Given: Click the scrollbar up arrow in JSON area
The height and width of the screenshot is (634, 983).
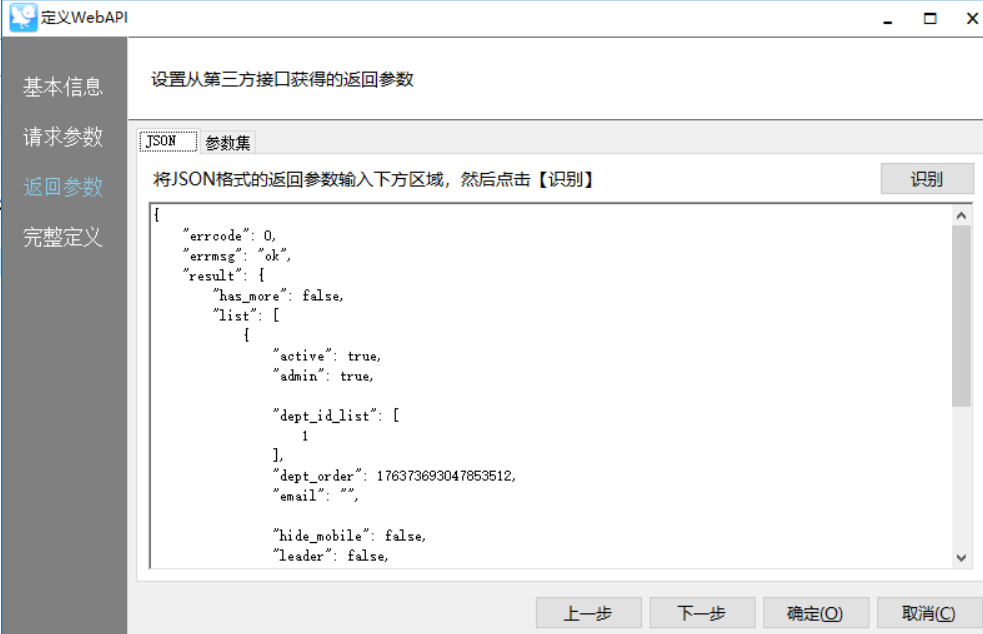Looking at the screenshot, I should 961,215.
